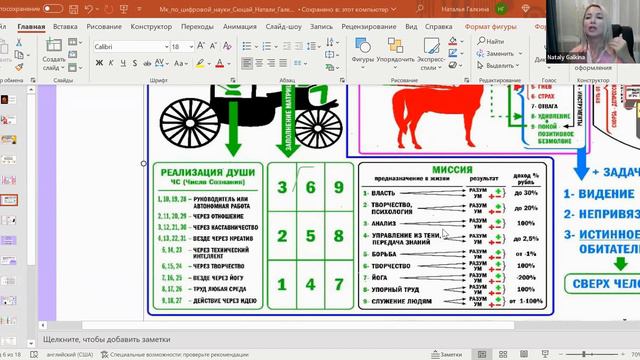Click the Undo arrow icon

click(89, 9)
